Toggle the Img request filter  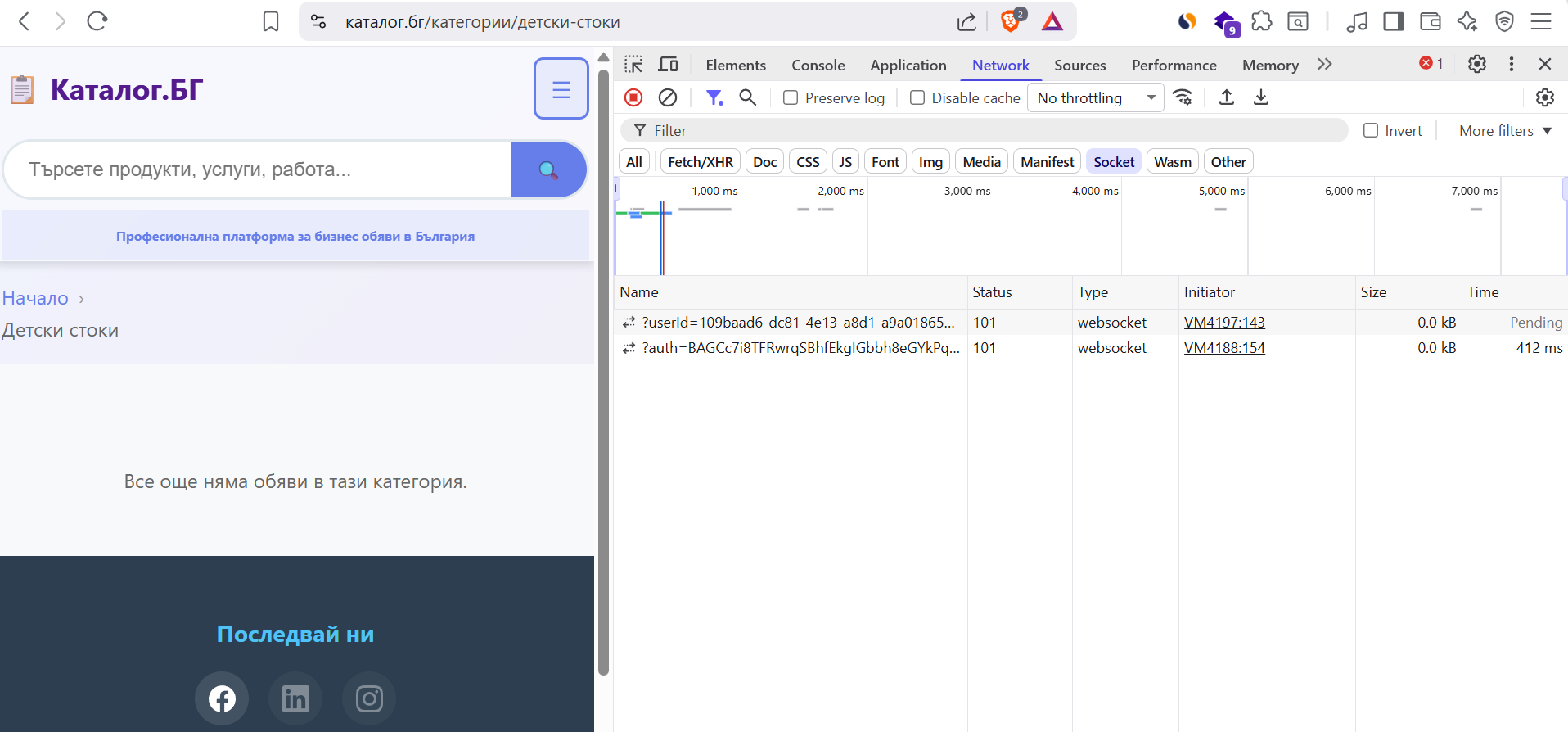click(x=930, y=162)
